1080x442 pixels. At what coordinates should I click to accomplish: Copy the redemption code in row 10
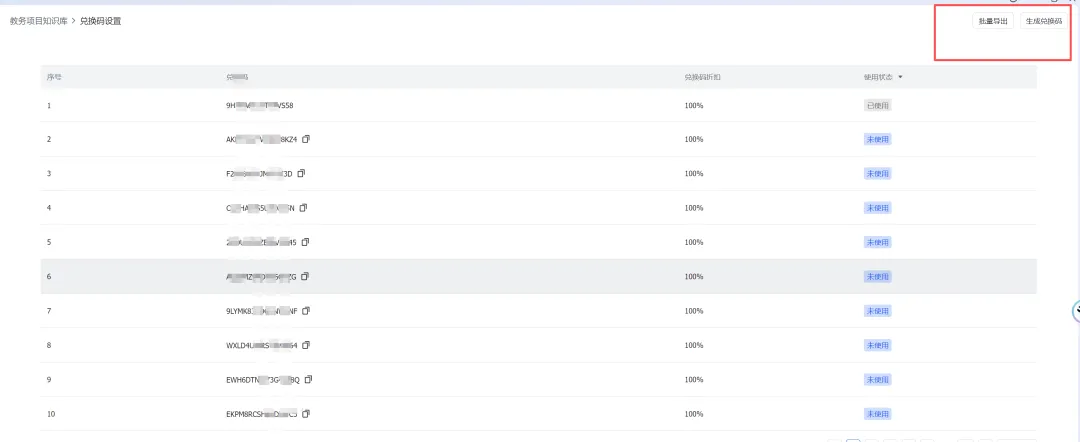pos(306,413)
